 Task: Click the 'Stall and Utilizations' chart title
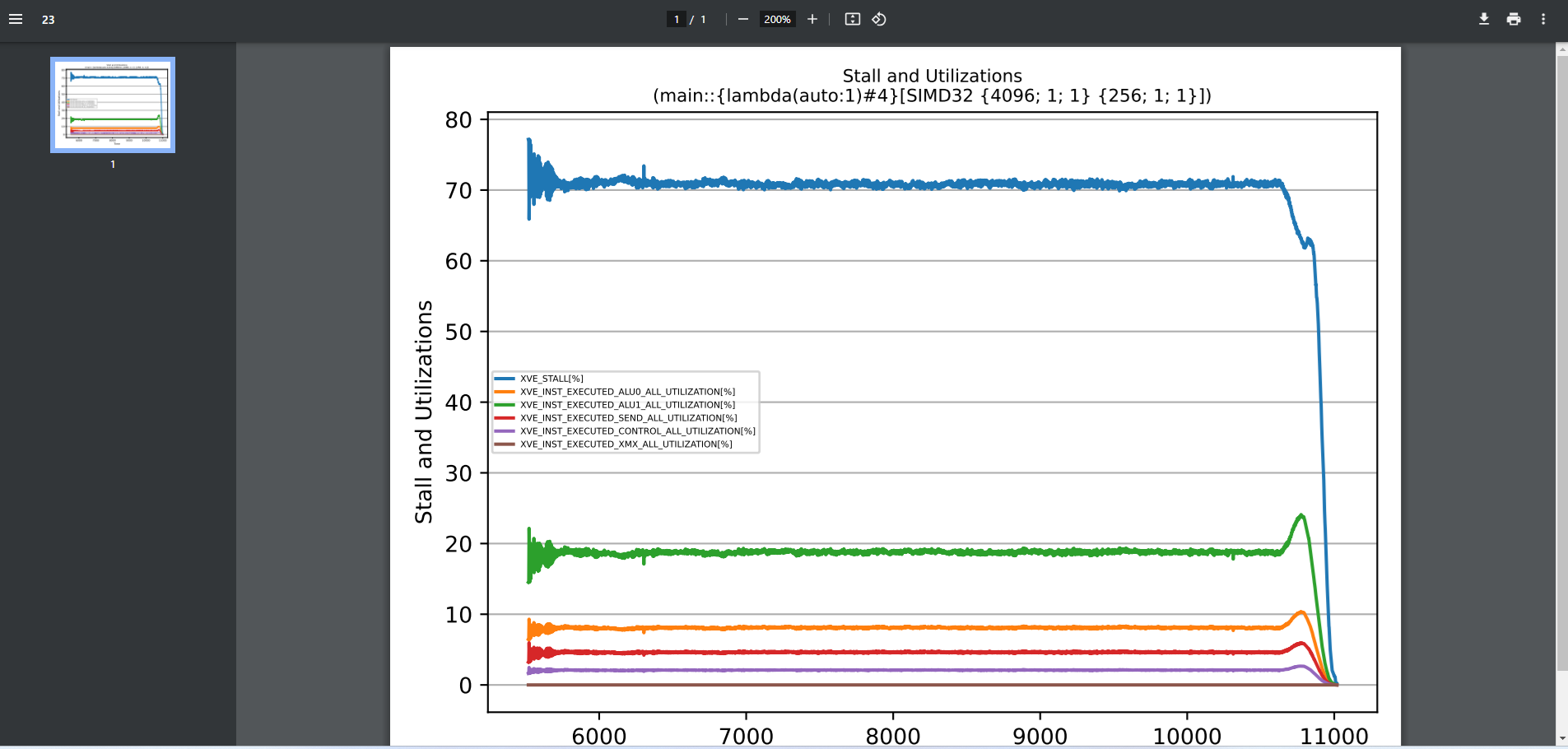tap(932, 76)
